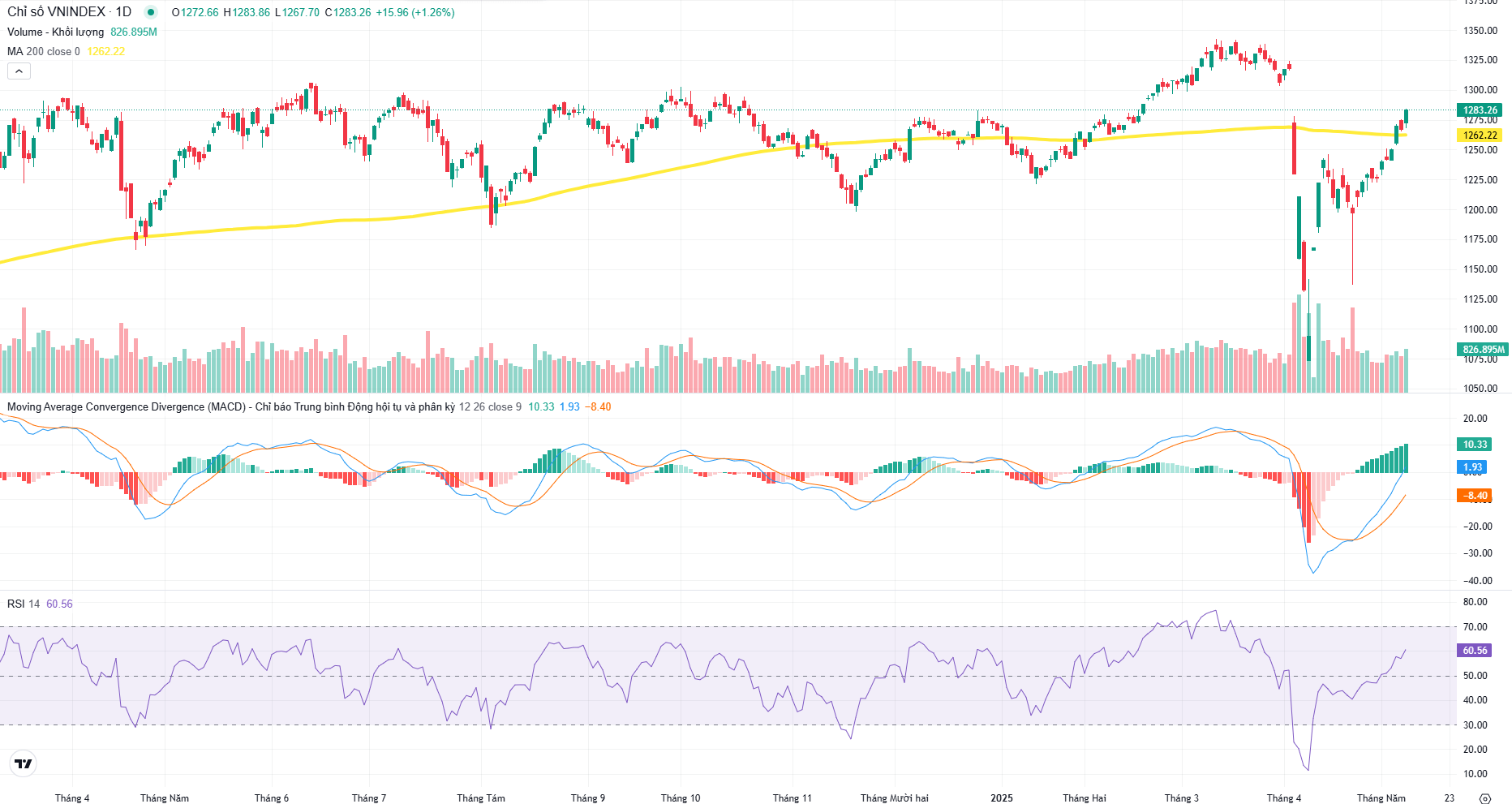Click the 12 26 close 9 MACD parameters
Image resolution: width=1512 pixels, height=804 pixels.
[x=491, y=406]
